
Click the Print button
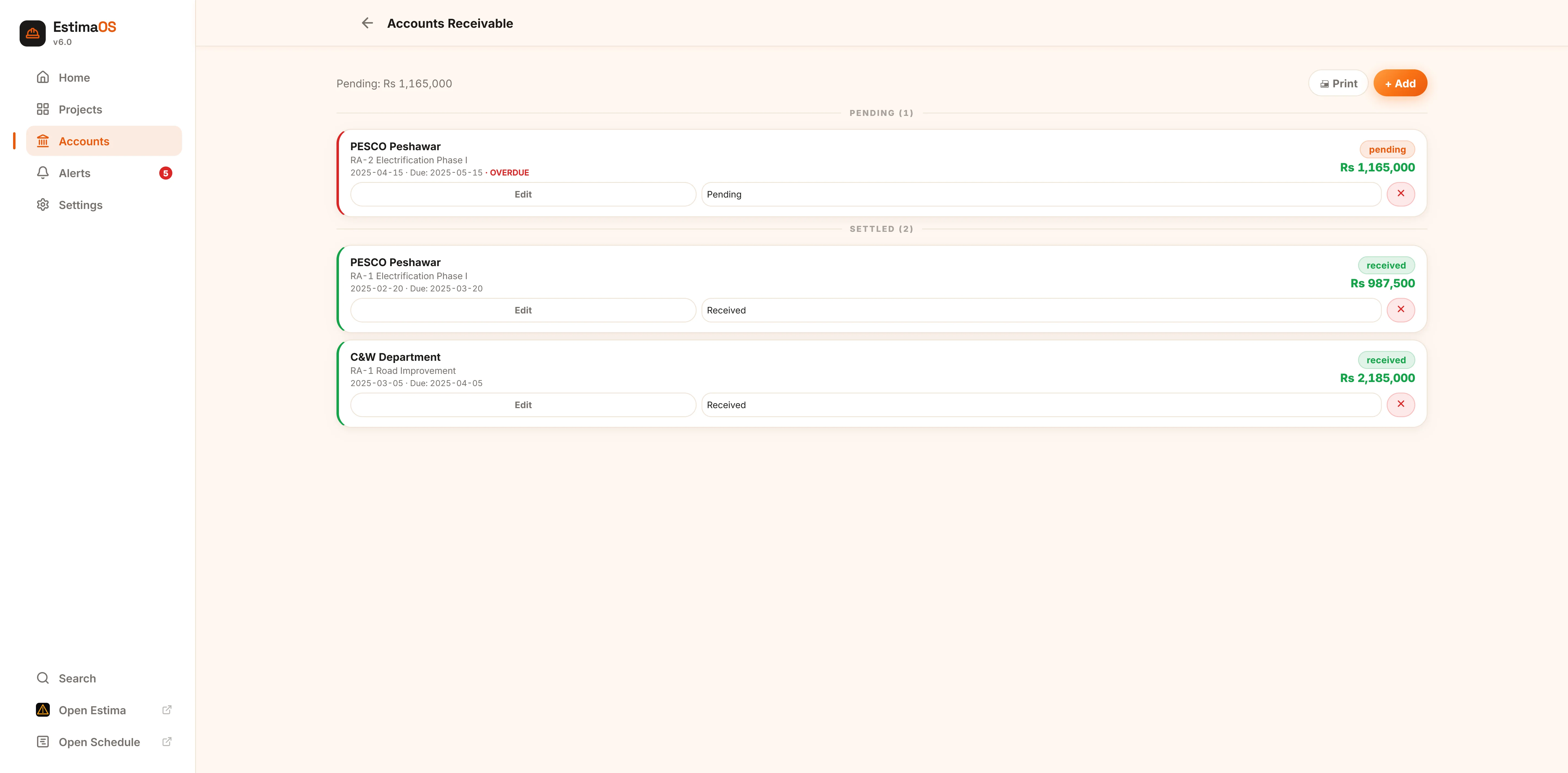point(1338,83)
